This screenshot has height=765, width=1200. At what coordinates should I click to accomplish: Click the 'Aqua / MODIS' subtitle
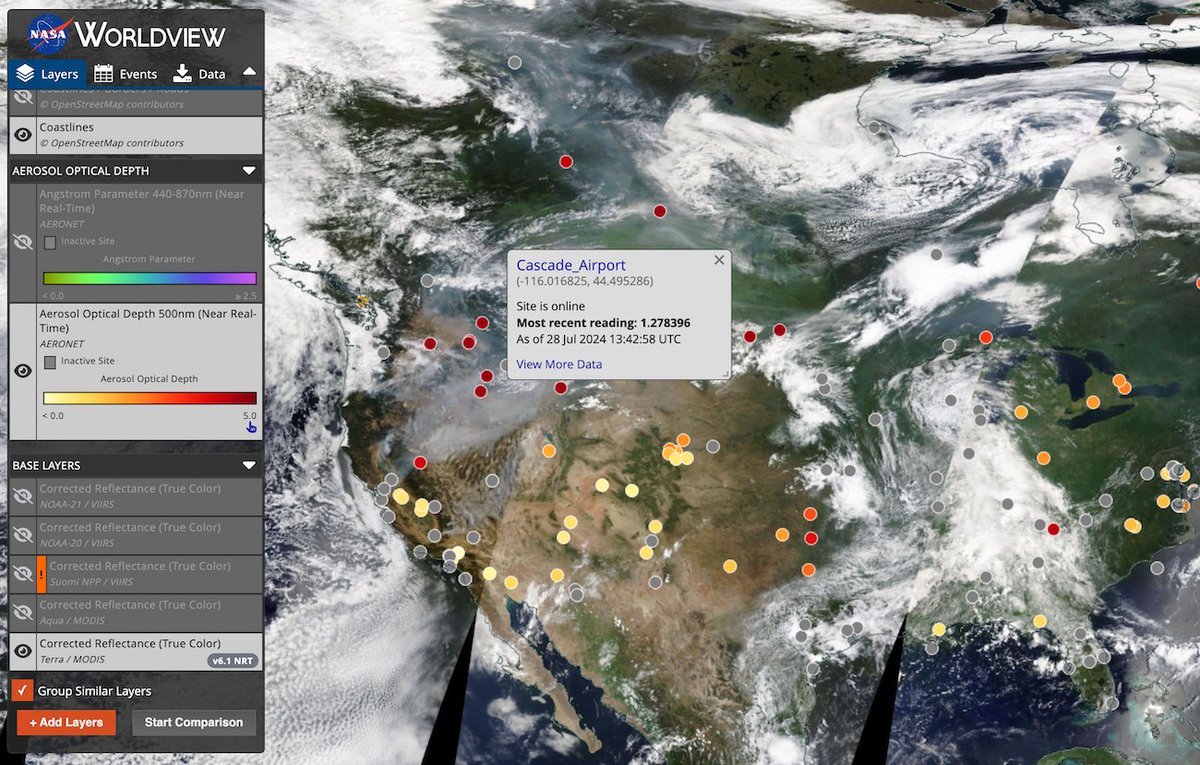(71, 620)
